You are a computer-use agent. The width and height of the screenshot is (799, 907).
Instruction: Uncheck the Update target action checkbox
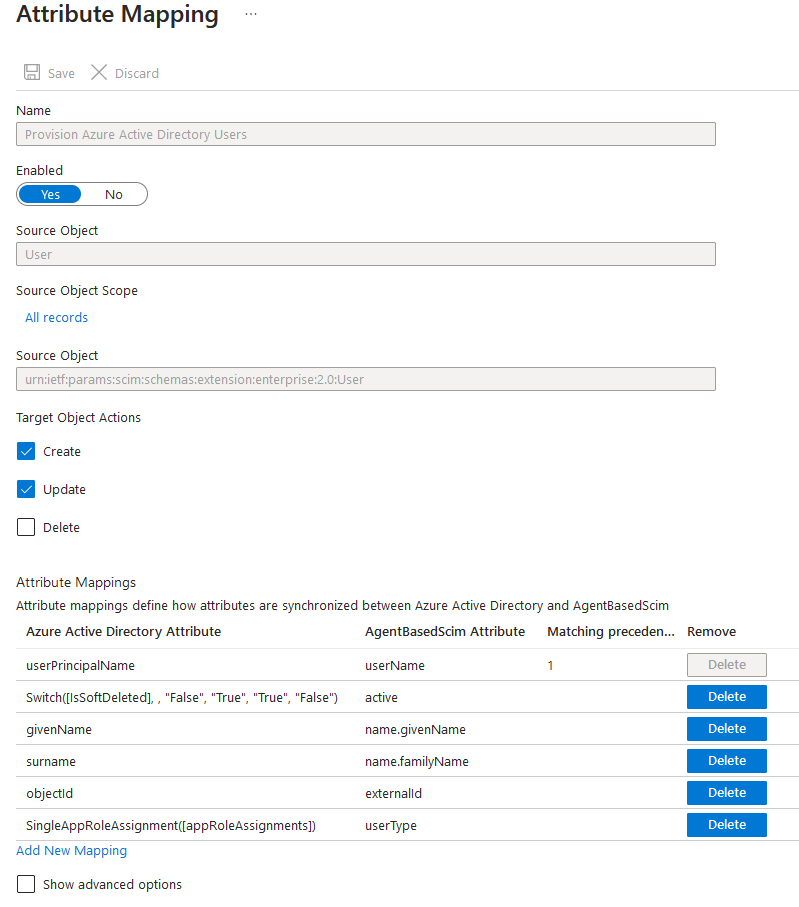(x=26, y=489)
